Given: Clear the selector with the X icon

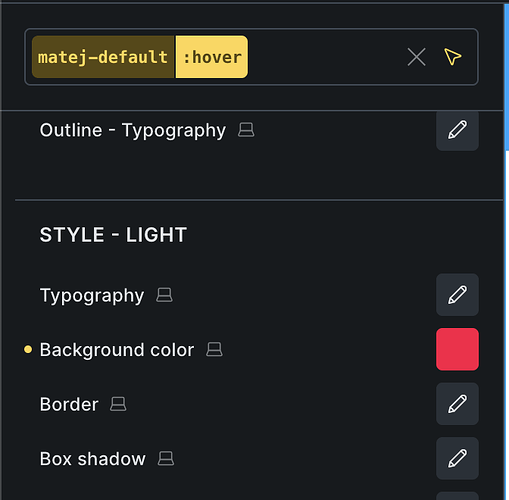Looking at the screenshot, I should pos(416,57).
